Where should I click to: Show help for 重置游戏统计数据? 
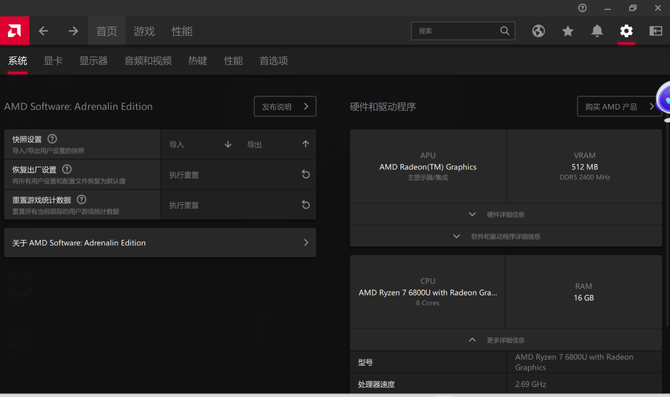point(82,200)
